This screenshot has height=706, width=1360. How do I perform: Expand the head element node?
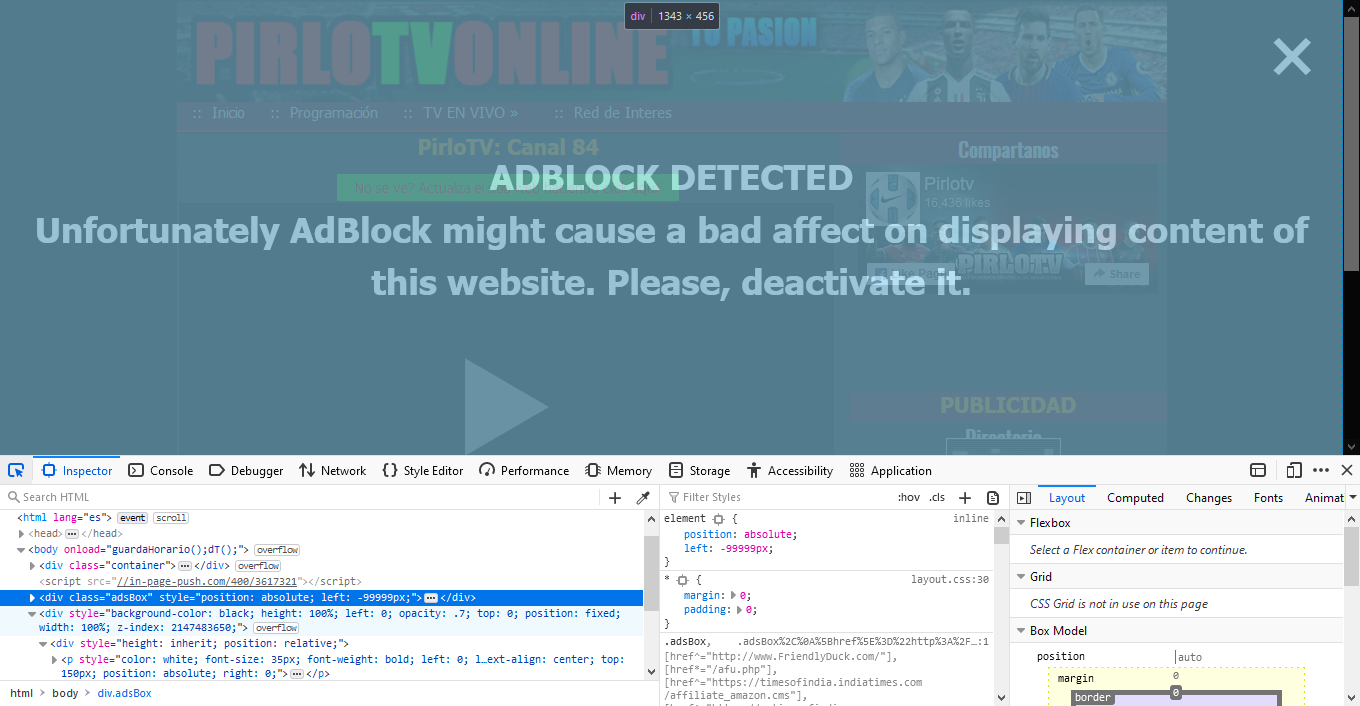21,534
